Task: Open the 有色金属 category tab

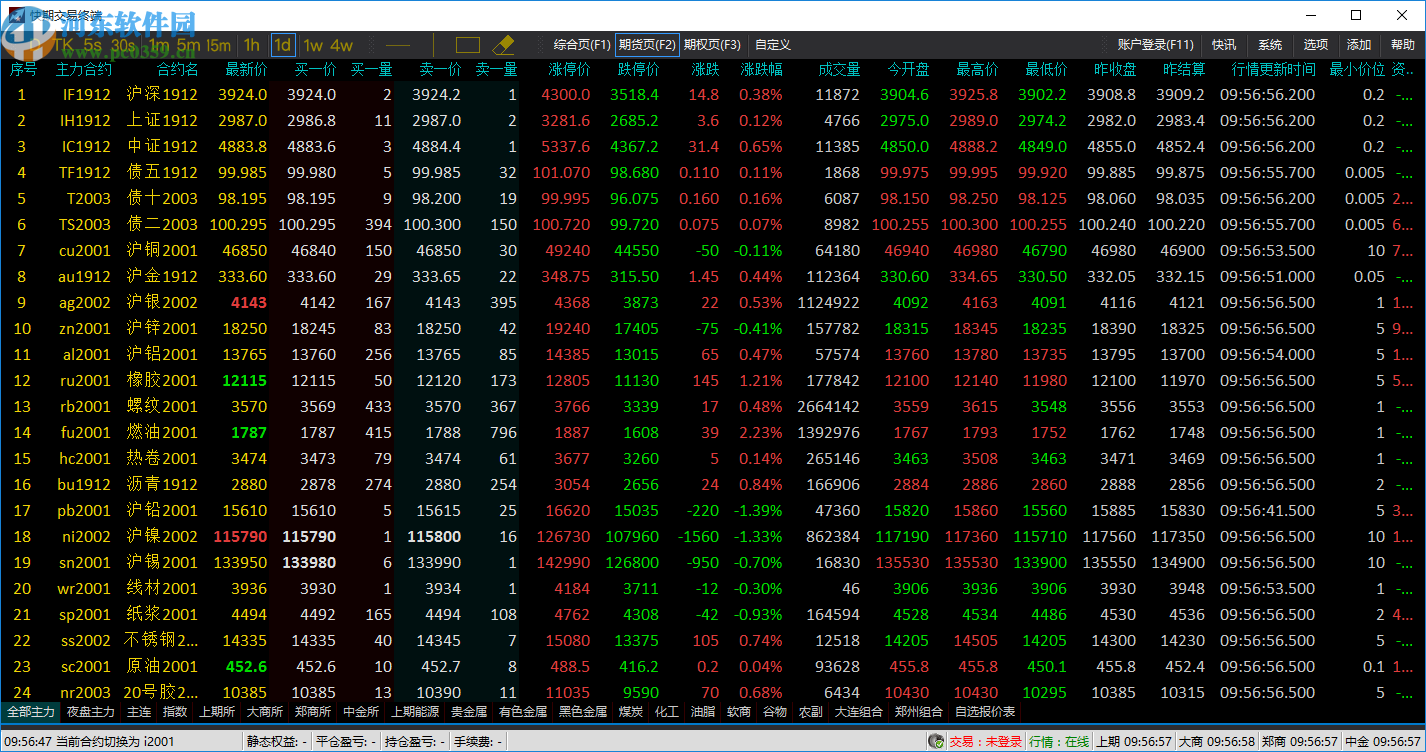Action: (x=523, y=712)
